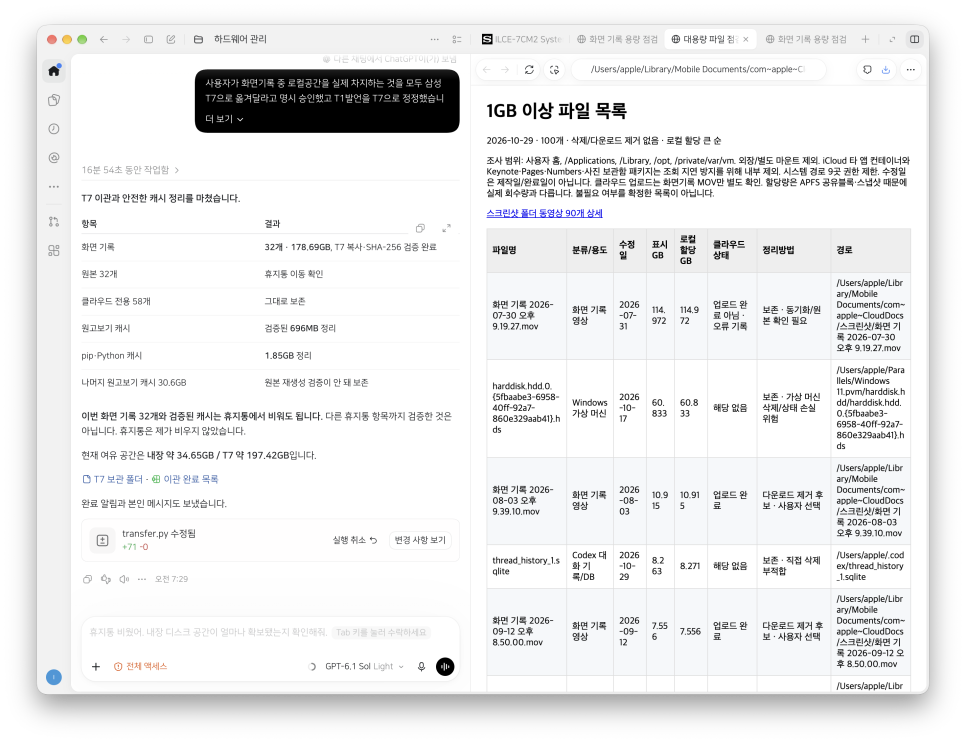Switch to the ILCE-7CM2 System tab

(521, 39)
